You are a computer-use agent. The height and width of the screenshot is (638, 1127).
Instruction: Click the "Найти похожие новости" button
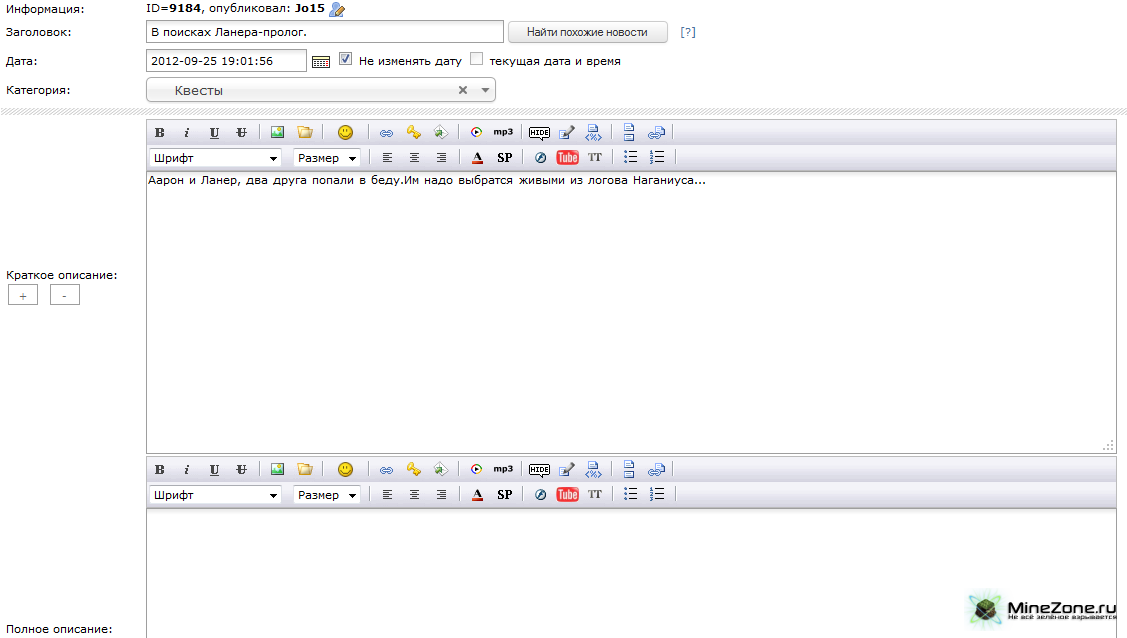point(588,32)
